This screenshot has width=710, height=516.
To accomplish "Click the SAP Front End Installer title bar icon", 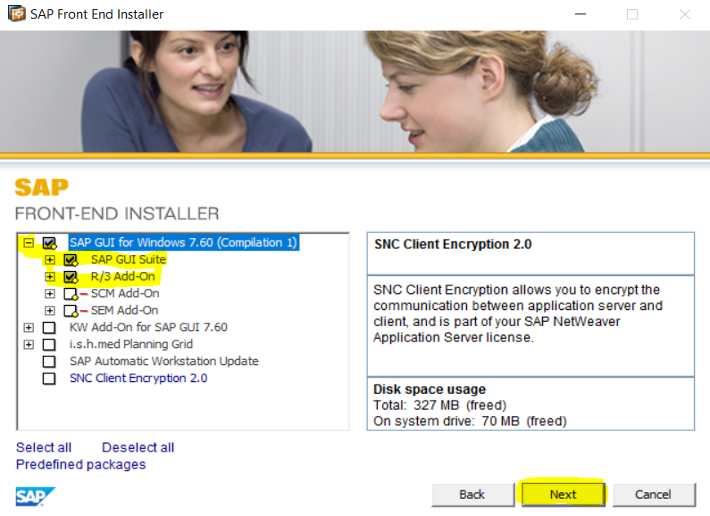I will [x=17, y=14].
